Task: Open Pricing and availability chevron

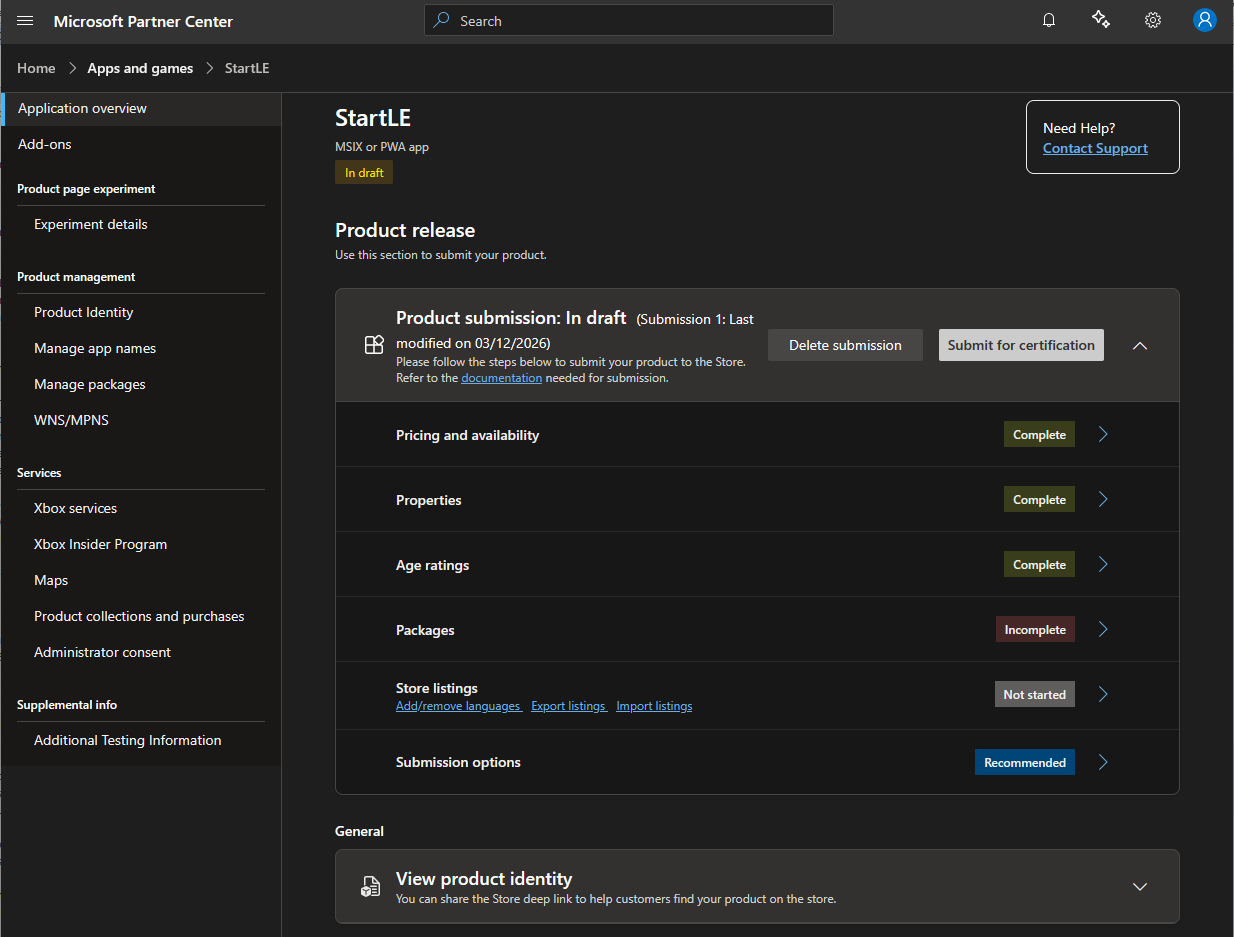Action: (x=1103, y=434)
